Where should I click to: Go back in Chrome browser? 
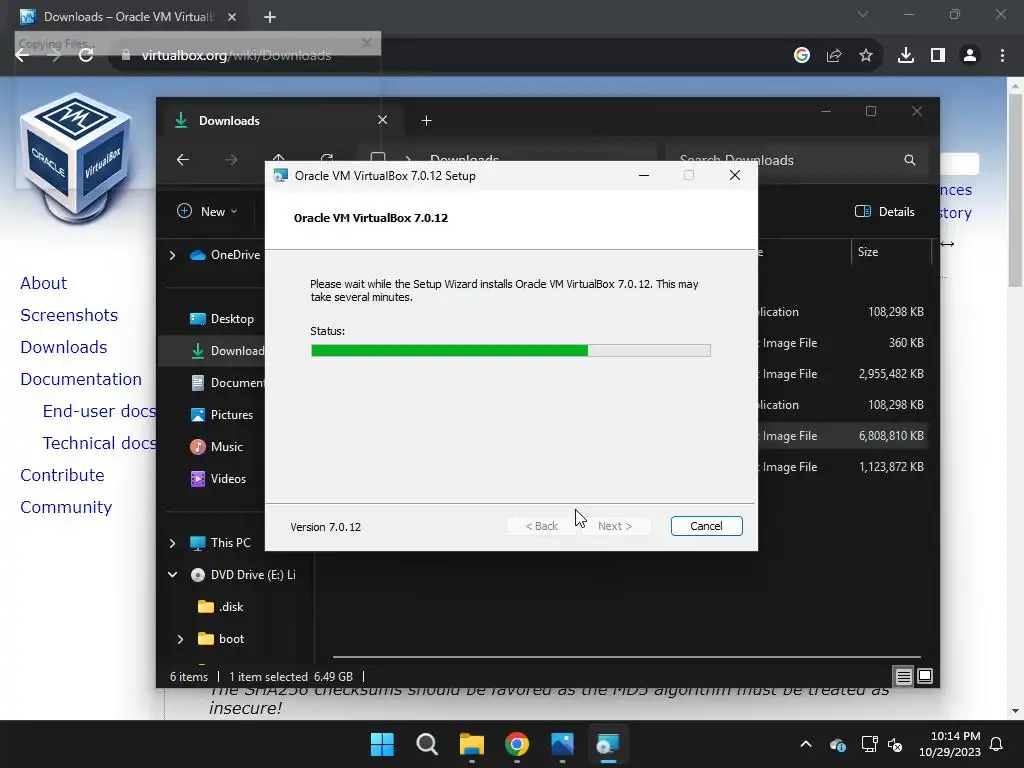click(x=22, y=56)
